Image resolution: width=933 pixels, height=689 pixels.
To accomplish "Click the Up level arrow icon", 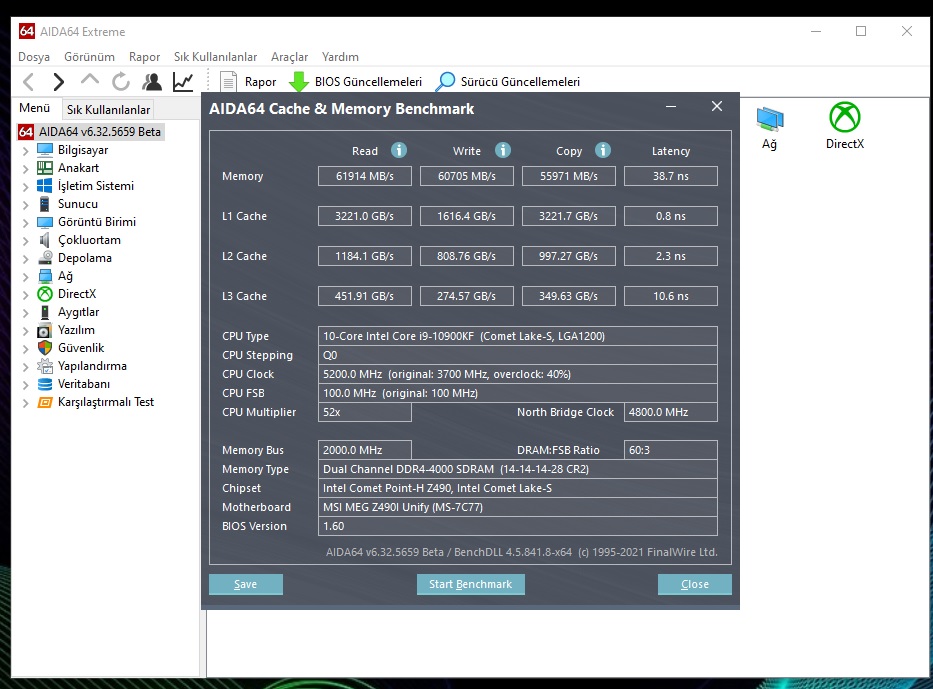I will (x=90, y=80).
